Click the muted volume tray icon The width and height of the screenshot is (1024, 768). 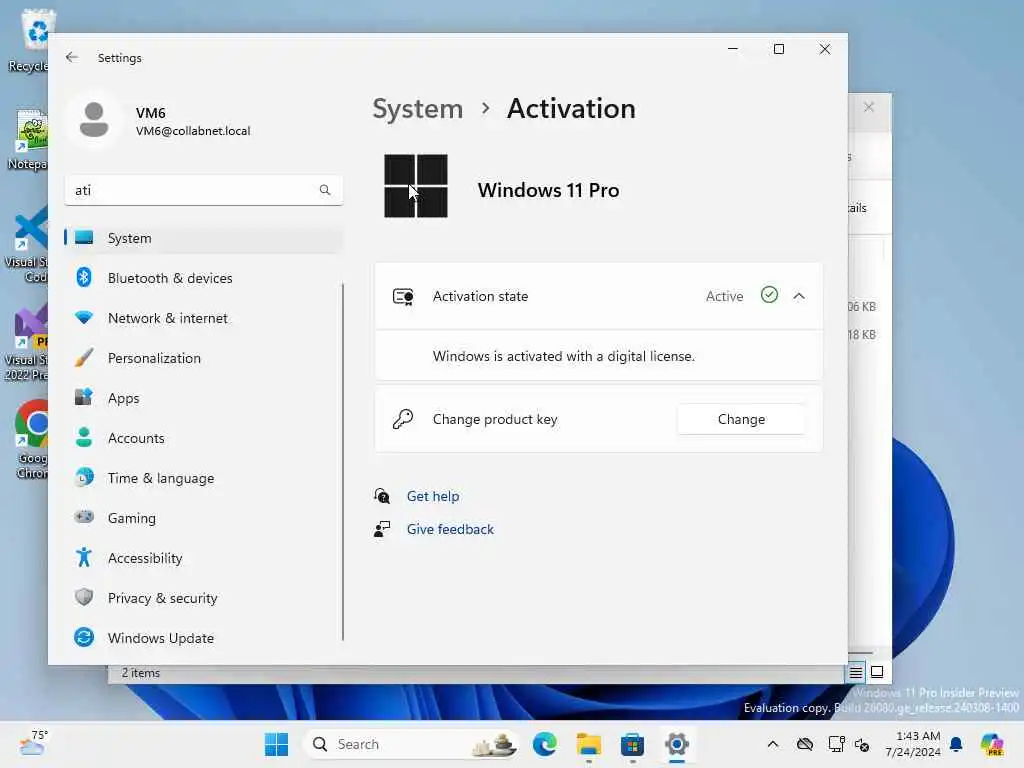pos(862,745)
